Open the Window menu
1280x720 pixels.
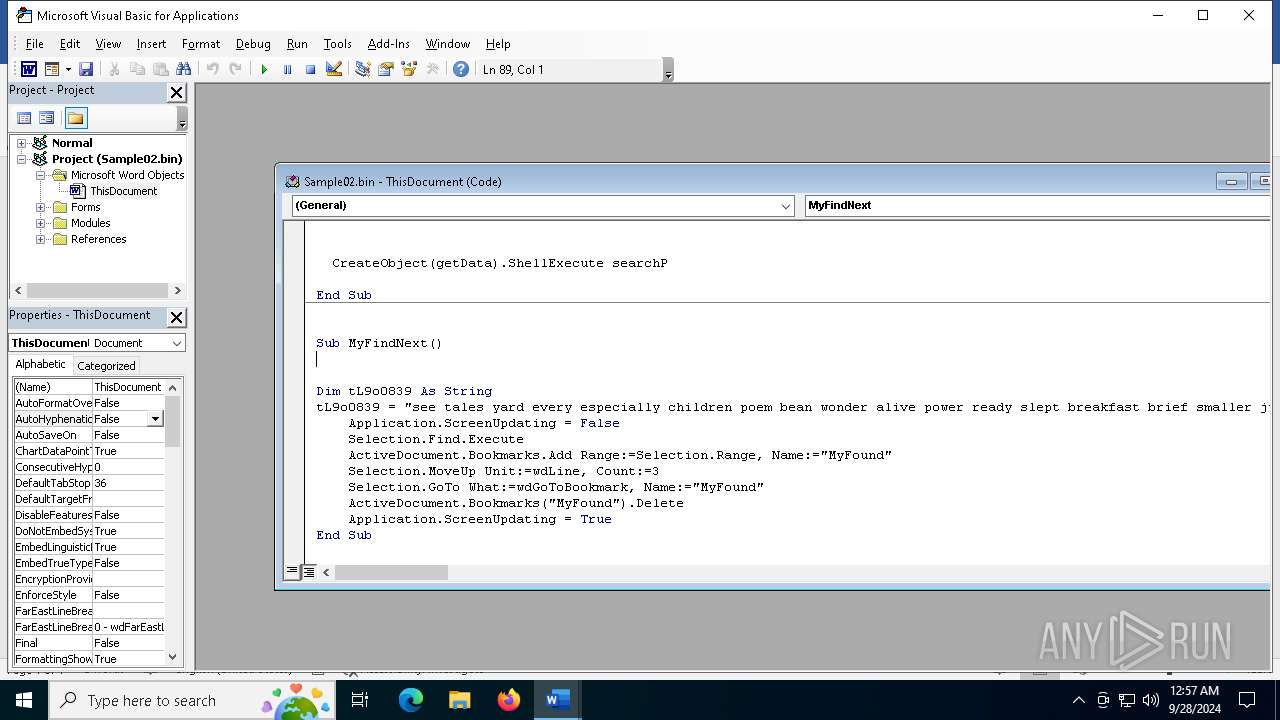[448, 44]
